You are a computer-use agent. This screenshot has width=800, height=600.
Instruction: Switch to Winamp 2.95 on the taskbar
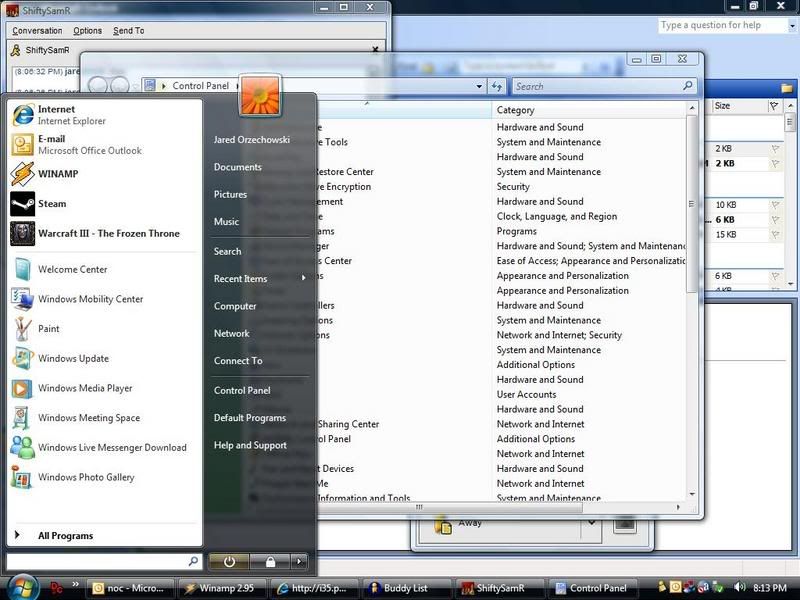coord(222,588)
